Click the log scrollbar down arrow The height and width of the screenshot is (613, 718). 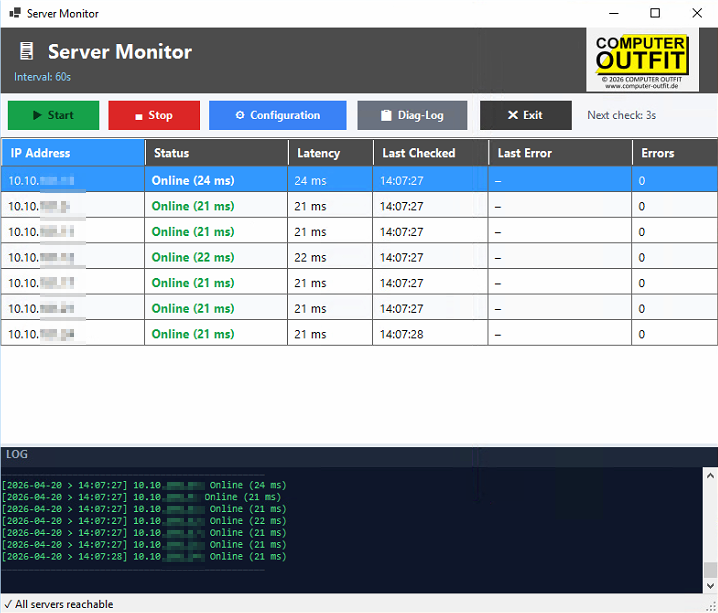tap(710, 586)
